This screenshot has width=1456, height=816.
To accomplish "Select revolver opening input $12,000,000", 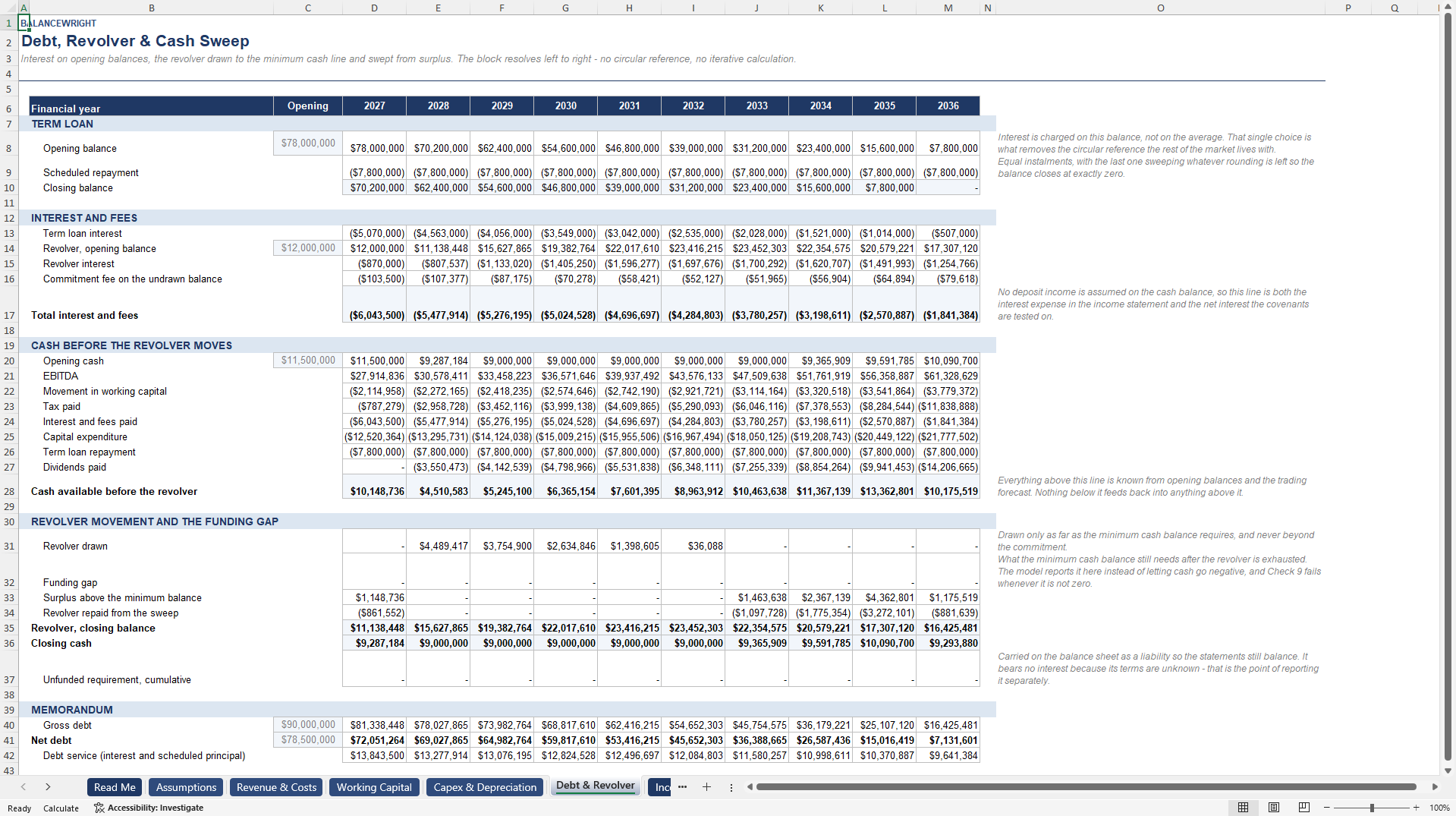I will (307, 248).
